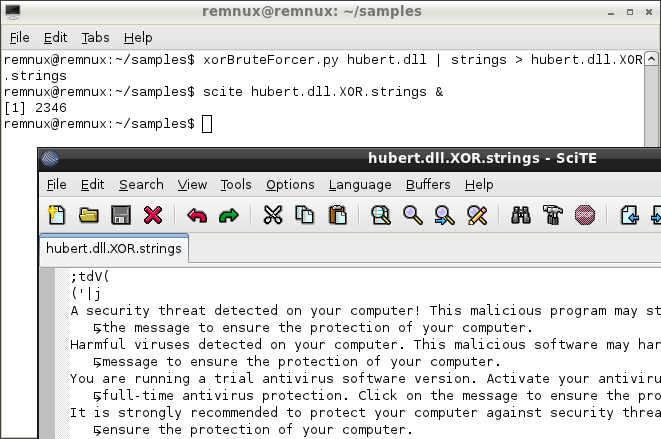
Task: Copy using the two-pages icon
Action: click(x=305, y=215)
